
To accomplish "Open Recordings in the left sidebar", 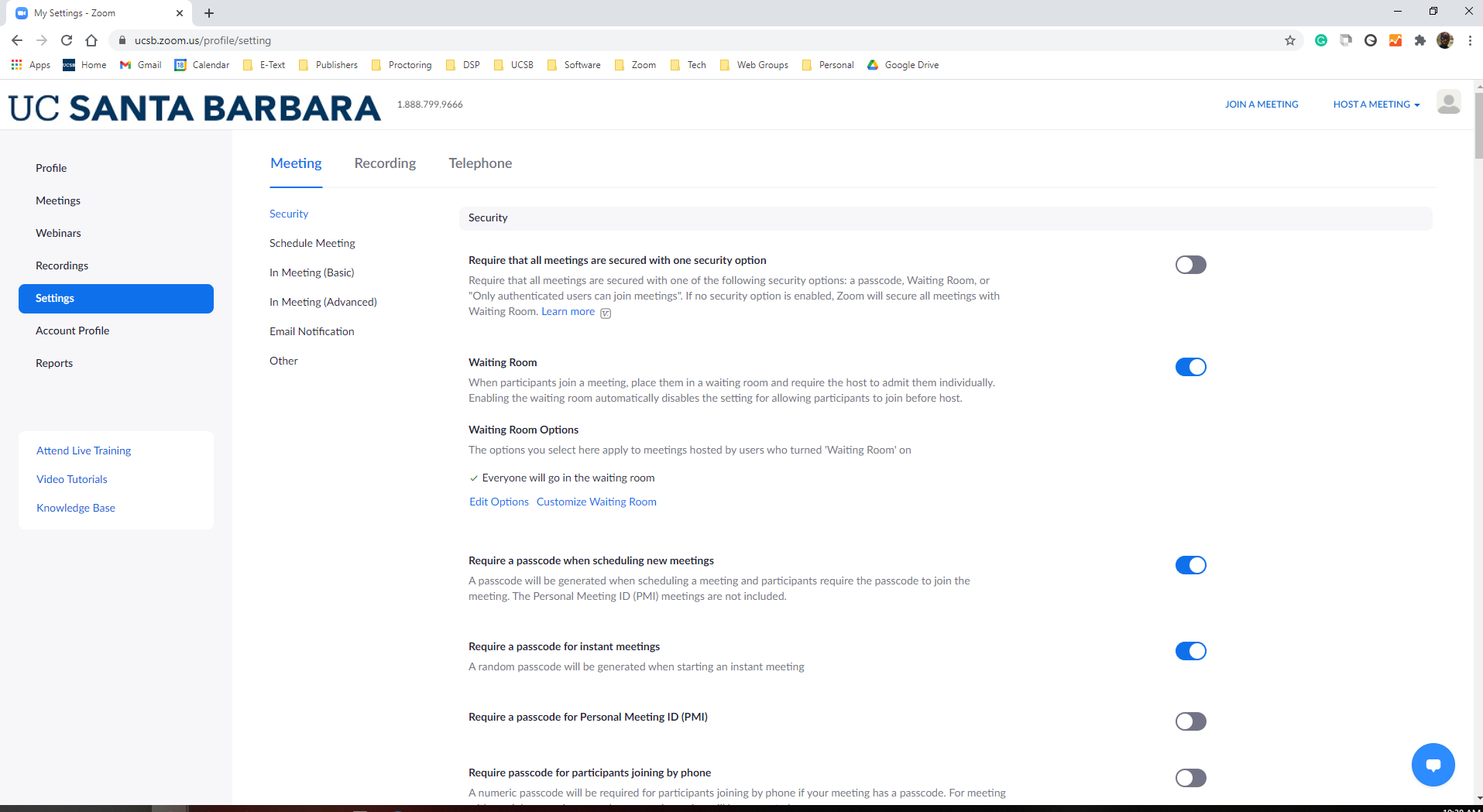I will (x=62, y=266).
